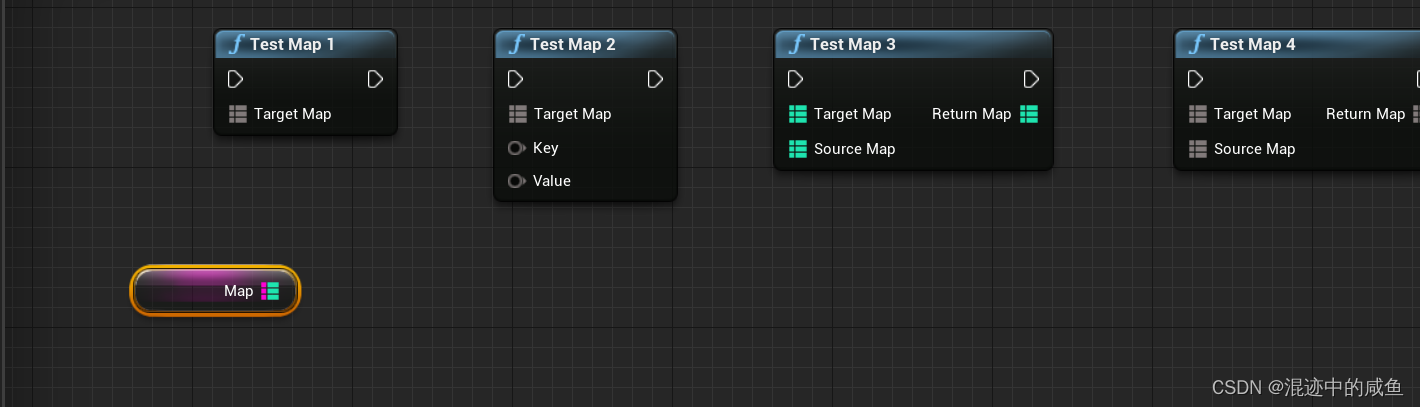Click the Key label in Test Map 2
This screenshot has height=407, width=1420.
click(x=546, y=148)
